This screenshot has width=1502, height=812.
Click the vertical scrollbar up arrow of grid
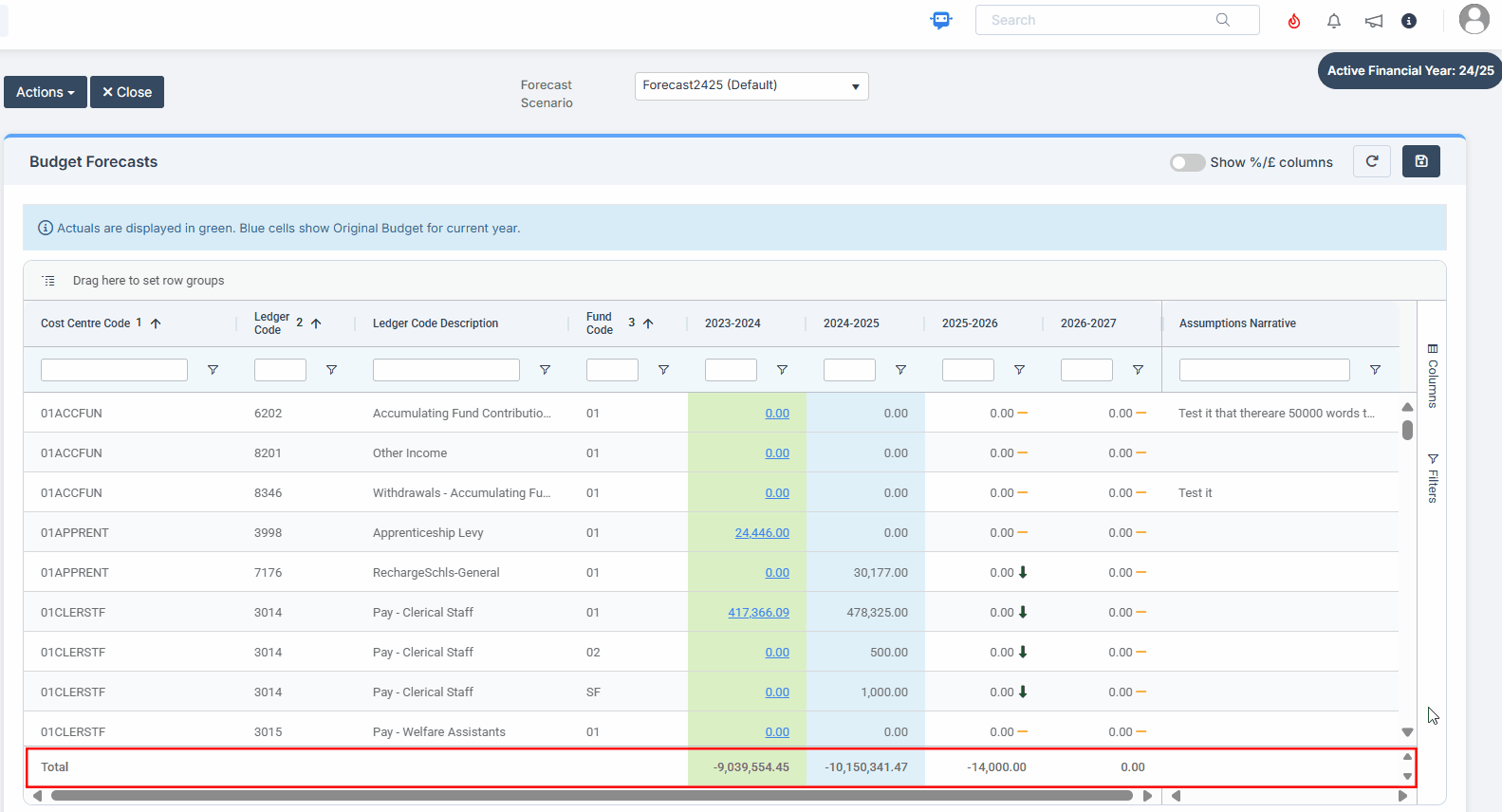pyautogui.click(x=1407, y=407)
